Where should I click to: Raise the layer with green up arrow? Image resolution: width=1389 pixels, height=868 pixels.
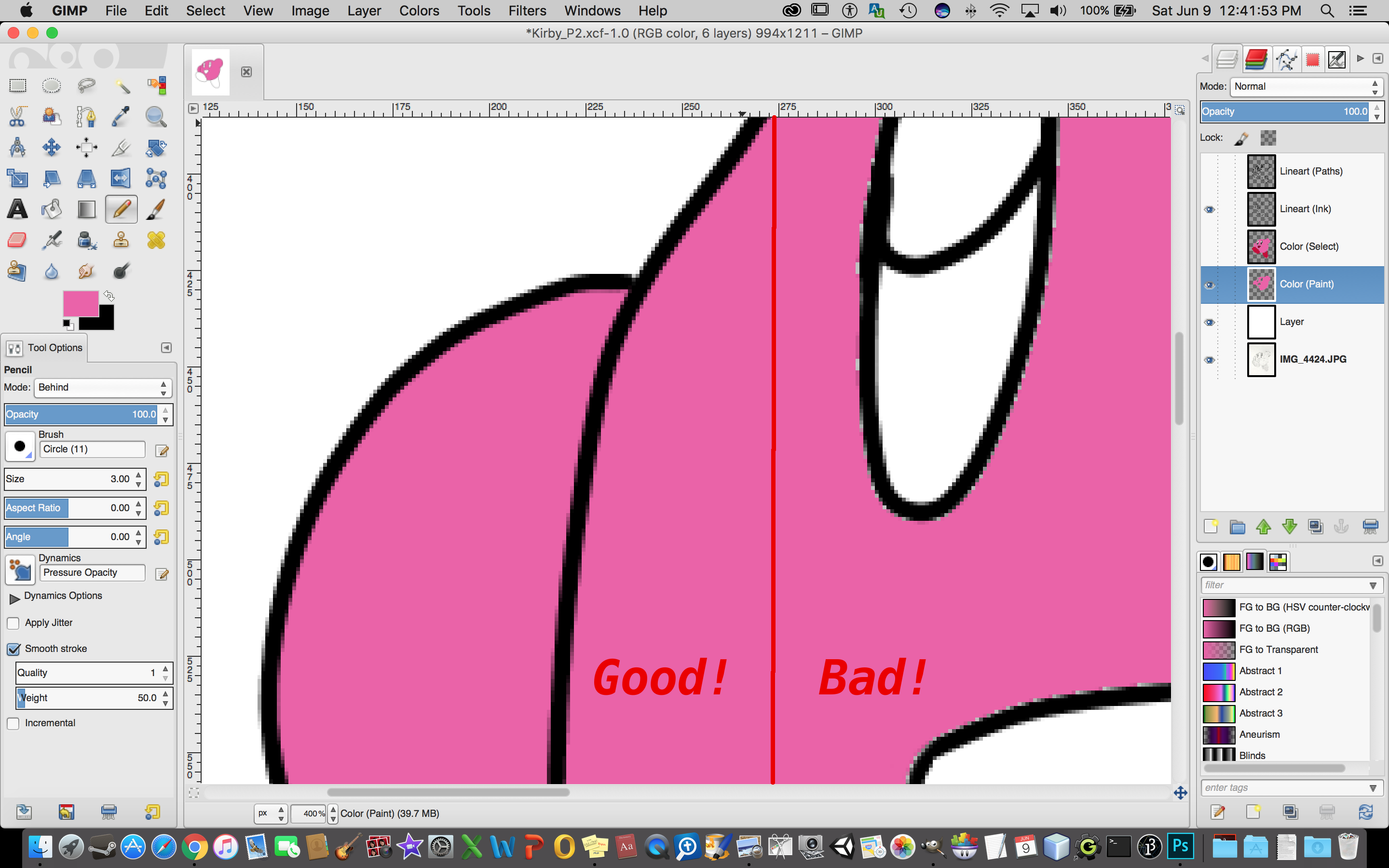click(x=1263, y=527)
